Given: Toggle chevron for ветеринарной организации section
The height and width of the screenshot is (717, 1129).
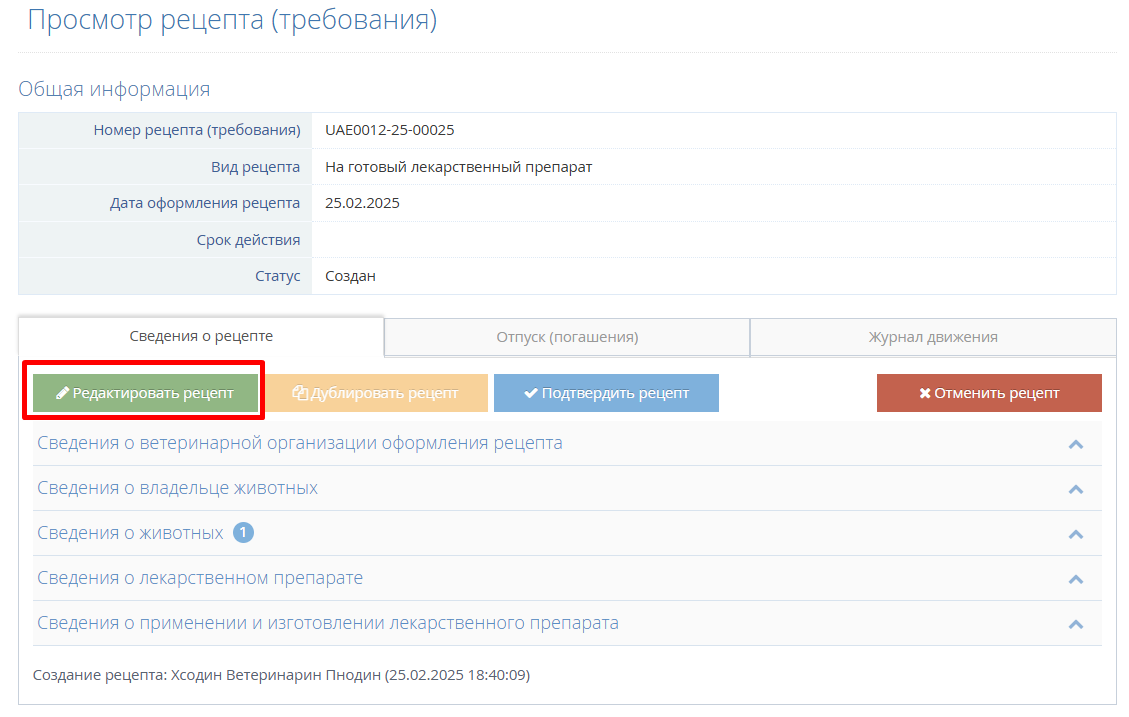Looking at the screenshot, I should coord(1076,444).
